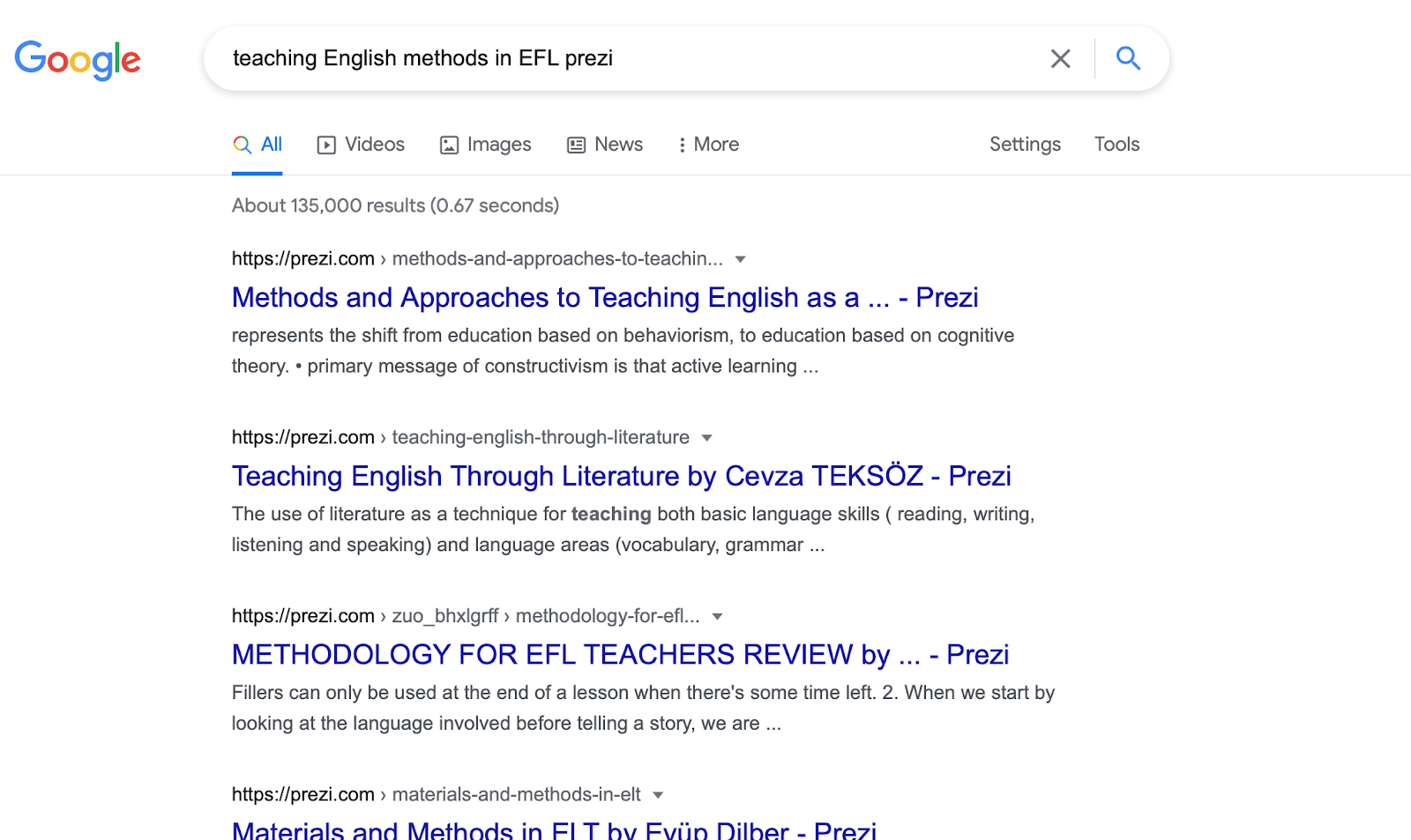This screenshot has width=1411, height=840.
Task: Open Methods and Approaches to Teaching English result
Action: pyautogui.click(x=605, y=298)
